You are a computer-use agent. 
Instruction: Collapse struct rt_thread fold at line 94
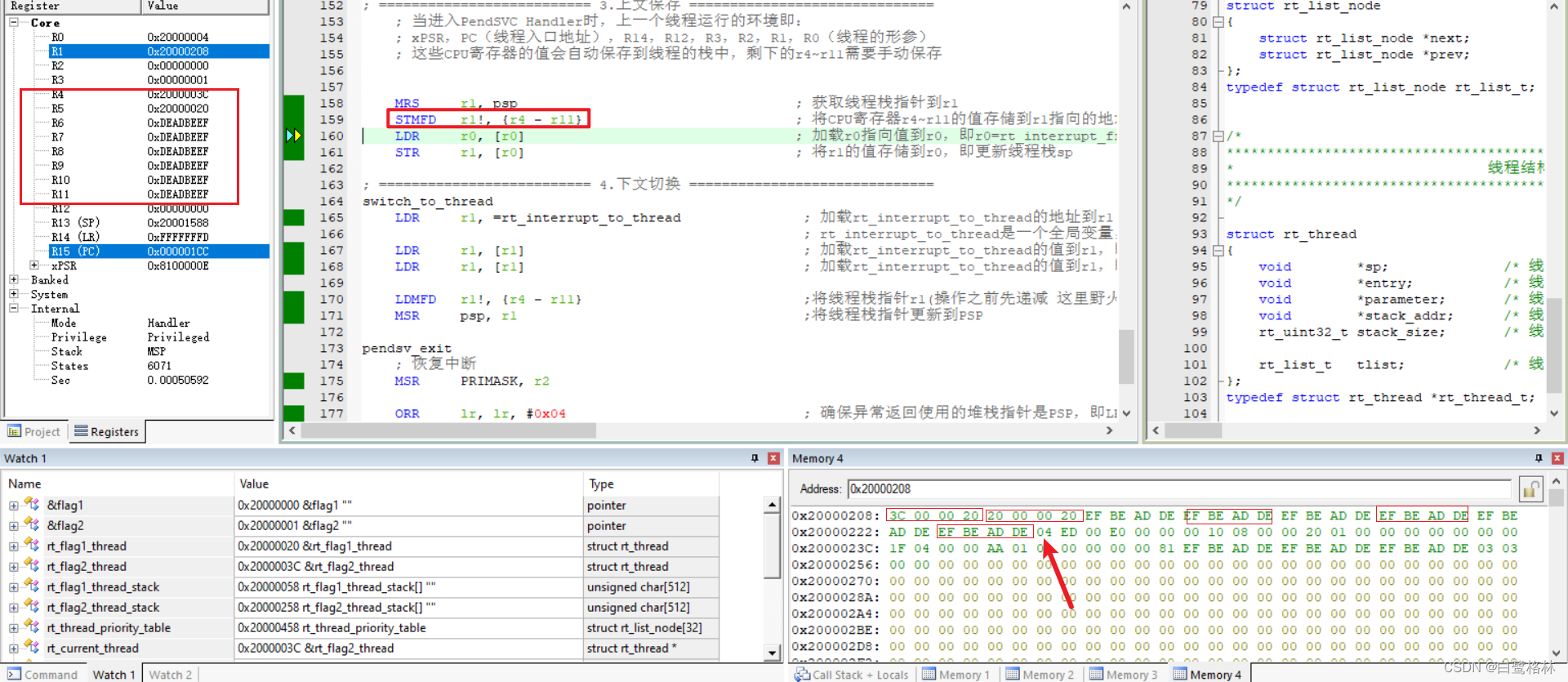pyautogui.click(x=1218, y=251)
